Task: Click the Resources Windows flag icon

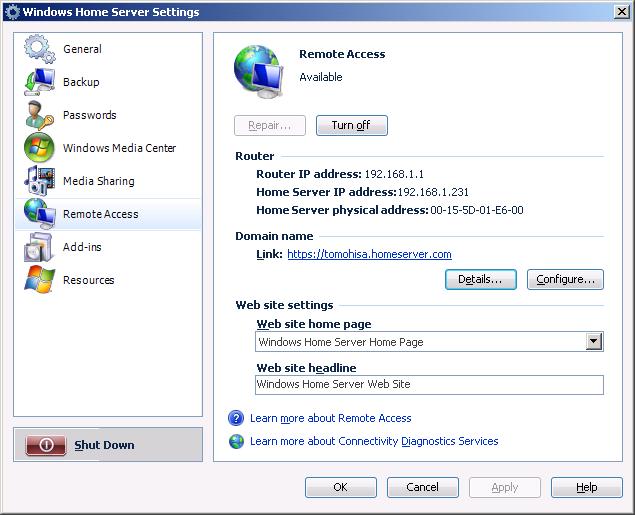Action: (39, 279)
